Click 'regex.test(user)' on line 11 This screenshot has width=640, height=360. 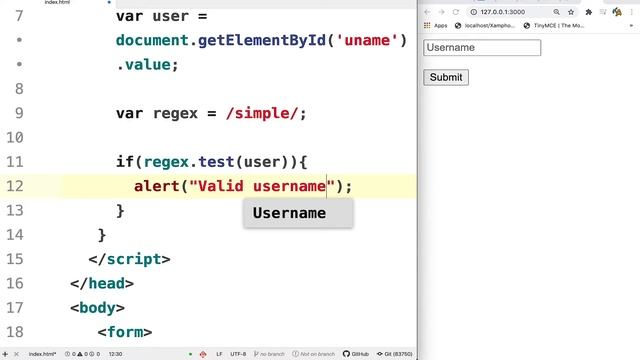pyautogui.click(x=216, y=162)
